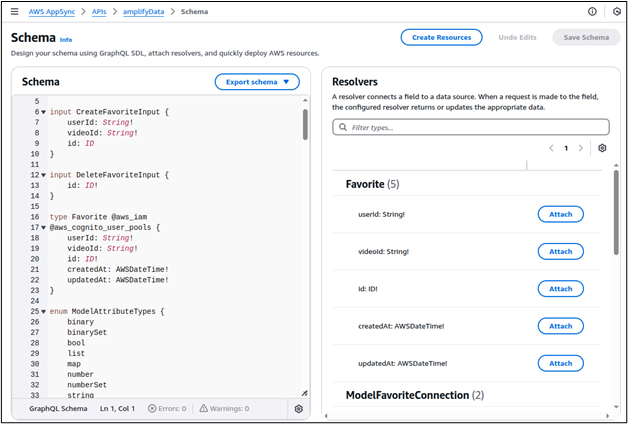Click line 22 updatedAt: AWSDateTime! in editor

click(x=118, y=280)
